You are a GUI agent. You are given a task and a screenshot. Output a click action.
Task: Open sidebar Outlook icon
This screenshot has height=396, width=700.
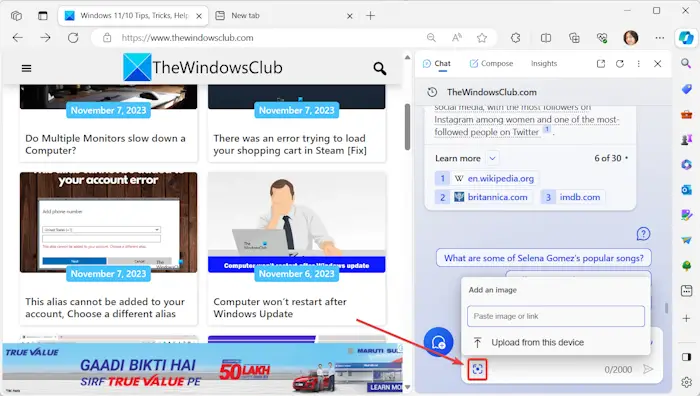pos(686,190)
